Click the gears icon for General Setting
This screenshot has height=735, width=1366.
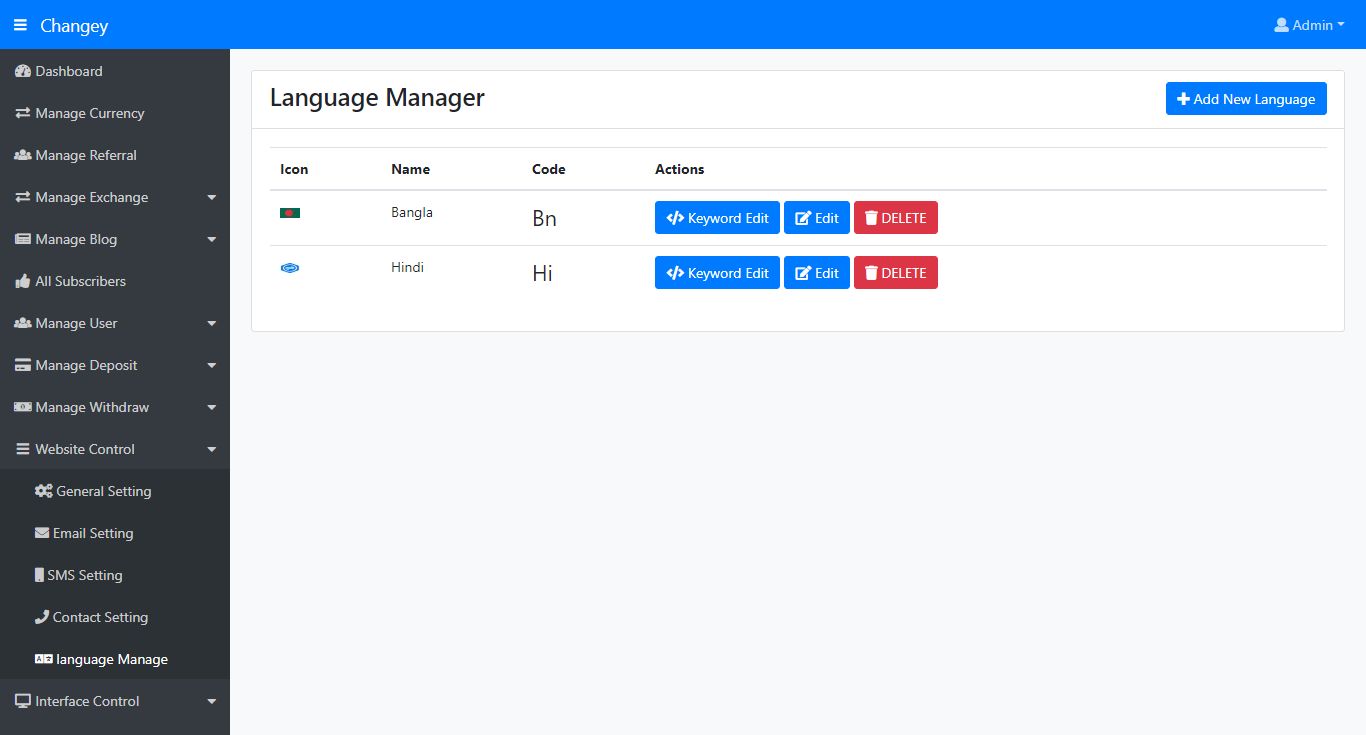click(x=43, y=491)
